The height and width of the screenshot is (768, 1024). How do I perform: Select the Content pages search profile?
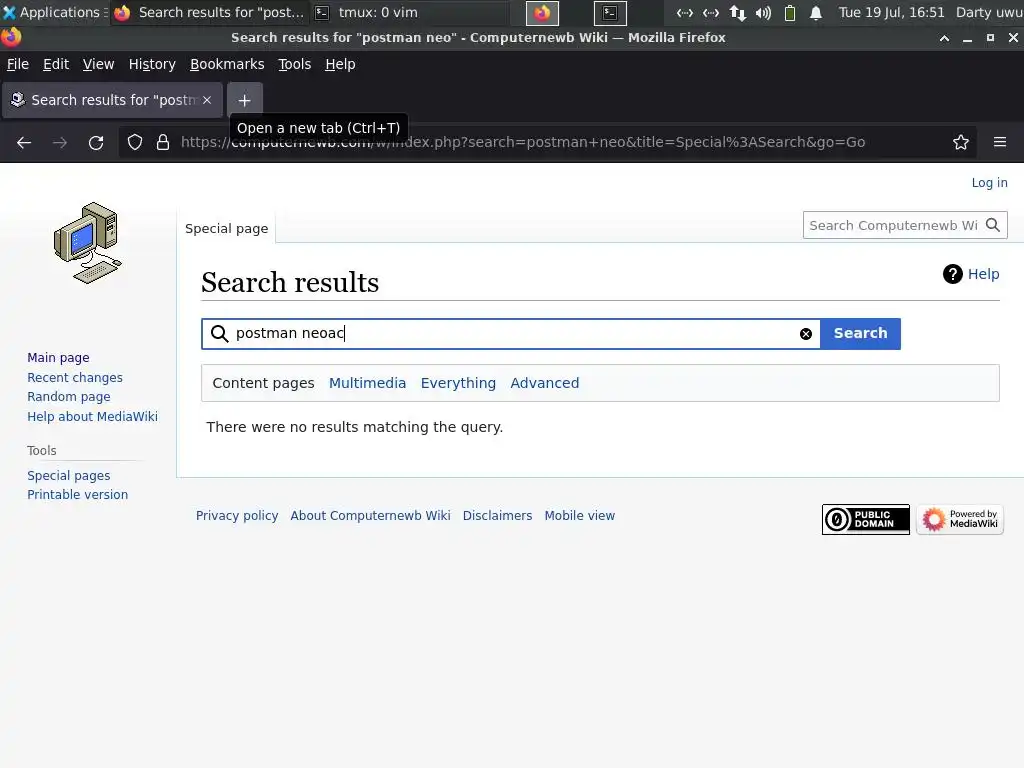tap(263, 383)
